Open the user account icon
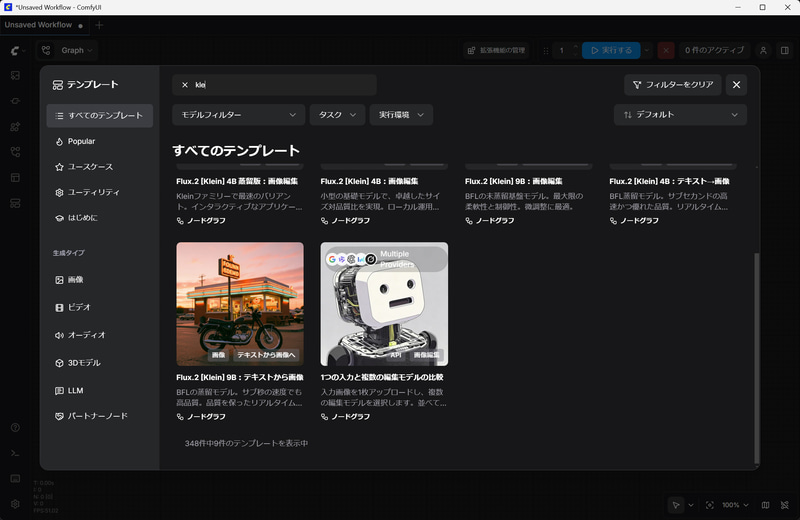The height and width of the screenshot is (520, 800). (x=763, y=51)
